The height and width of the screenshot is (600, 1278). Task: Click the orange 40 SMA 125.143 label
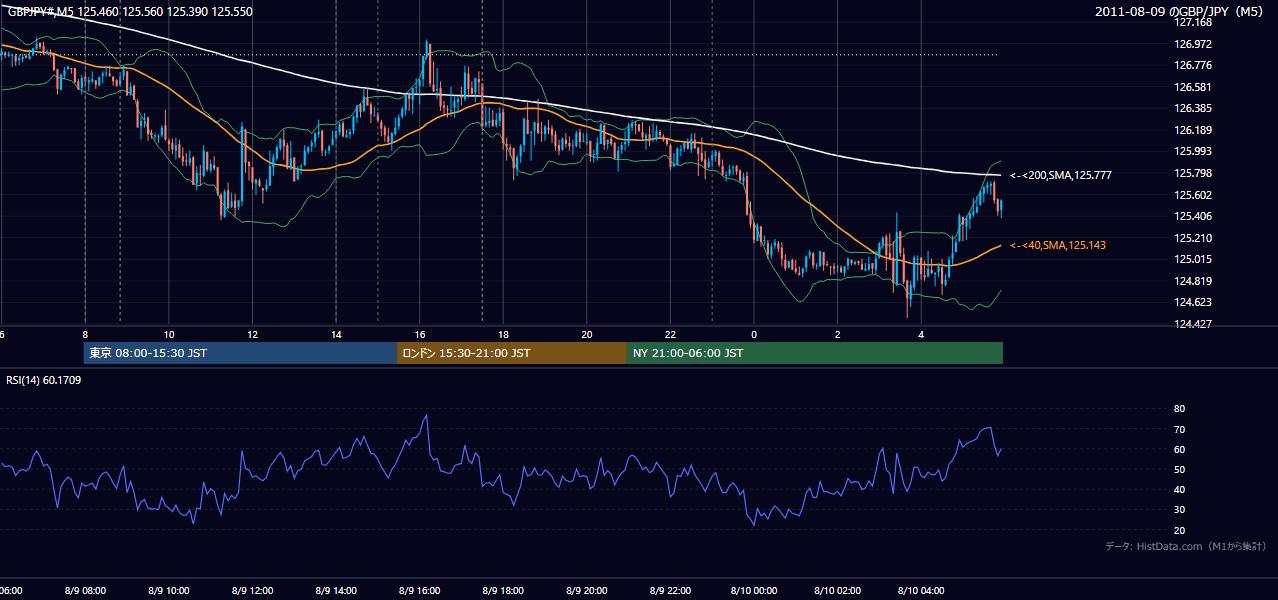click(x=1057, y=245)
